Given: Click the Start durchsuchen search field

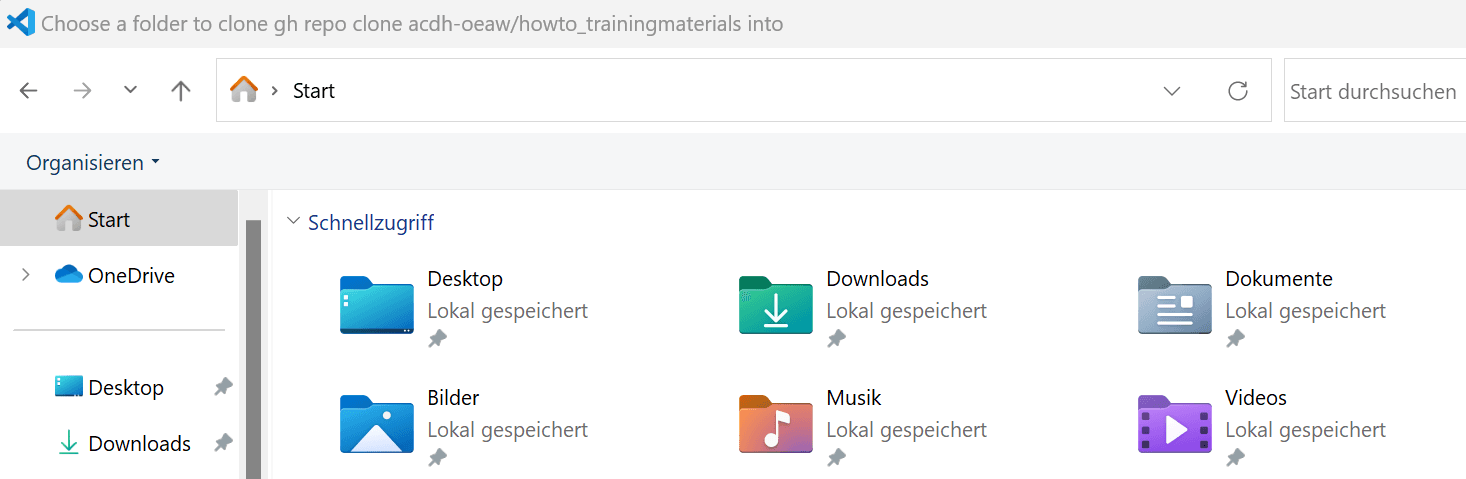Looking at the screenshot, I should pos(1373,91).
